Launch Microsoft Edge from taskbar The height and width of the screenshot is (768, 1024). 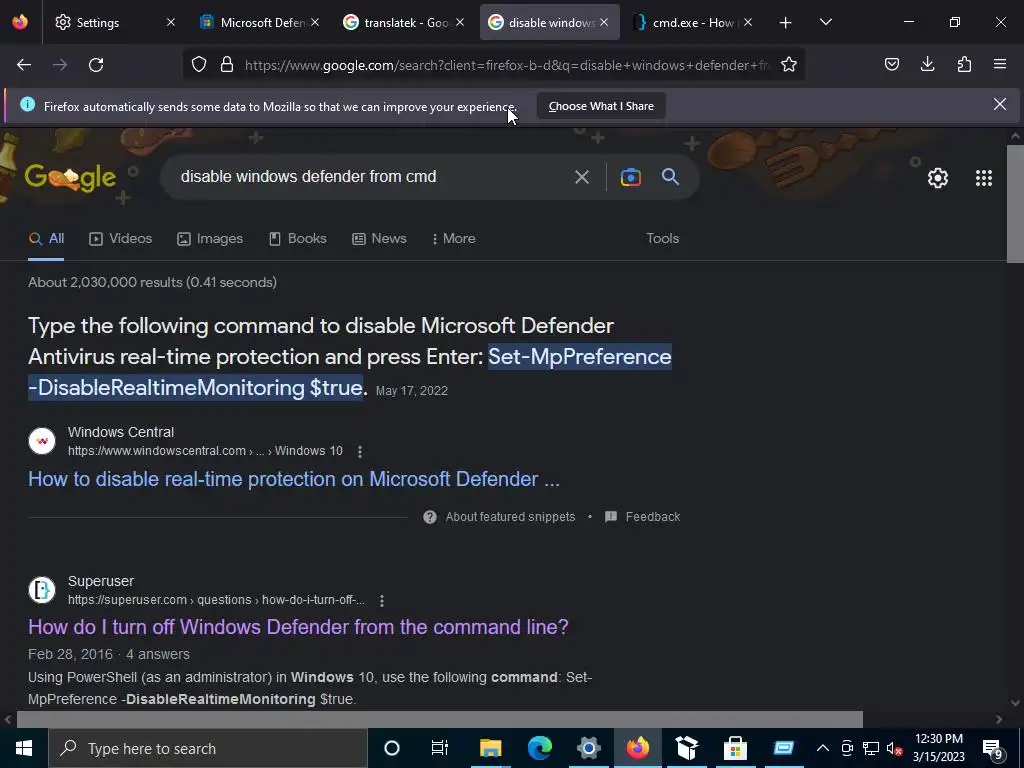tap(539, 748)
